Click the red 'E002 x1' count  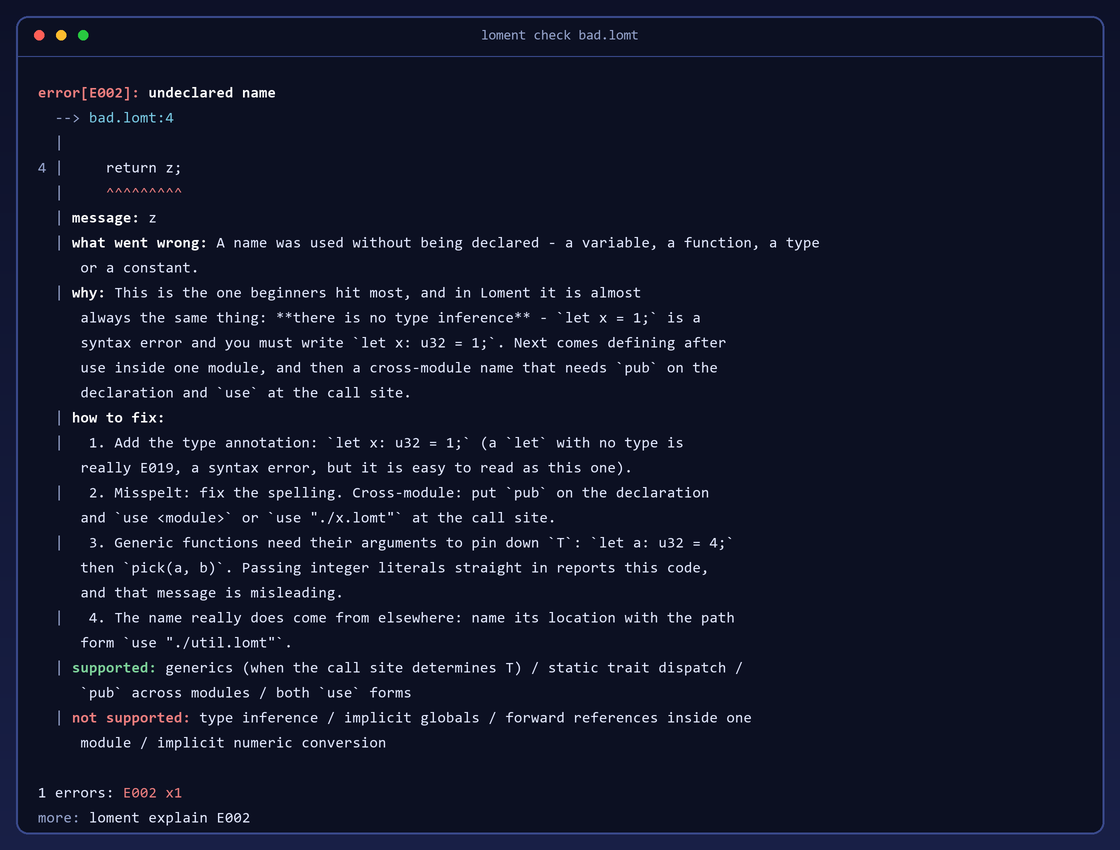pos(152,793)
